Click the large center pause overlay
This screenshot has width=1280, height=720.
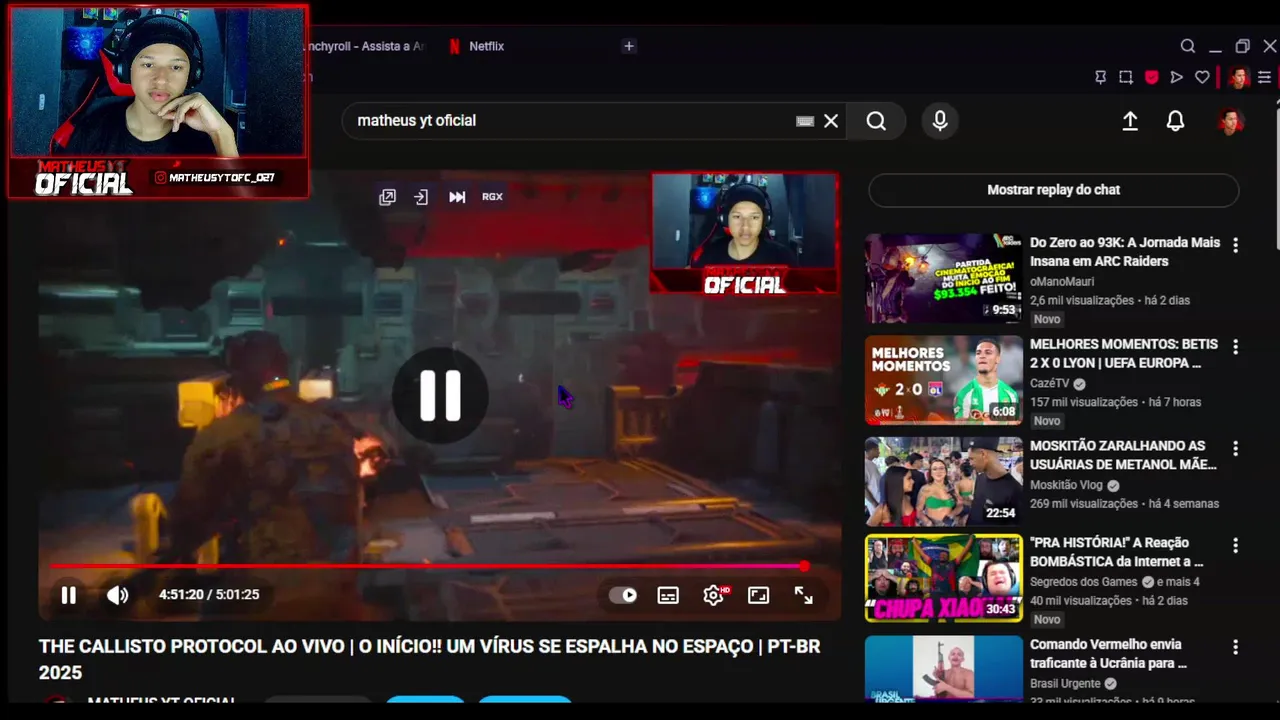[440, 396]
